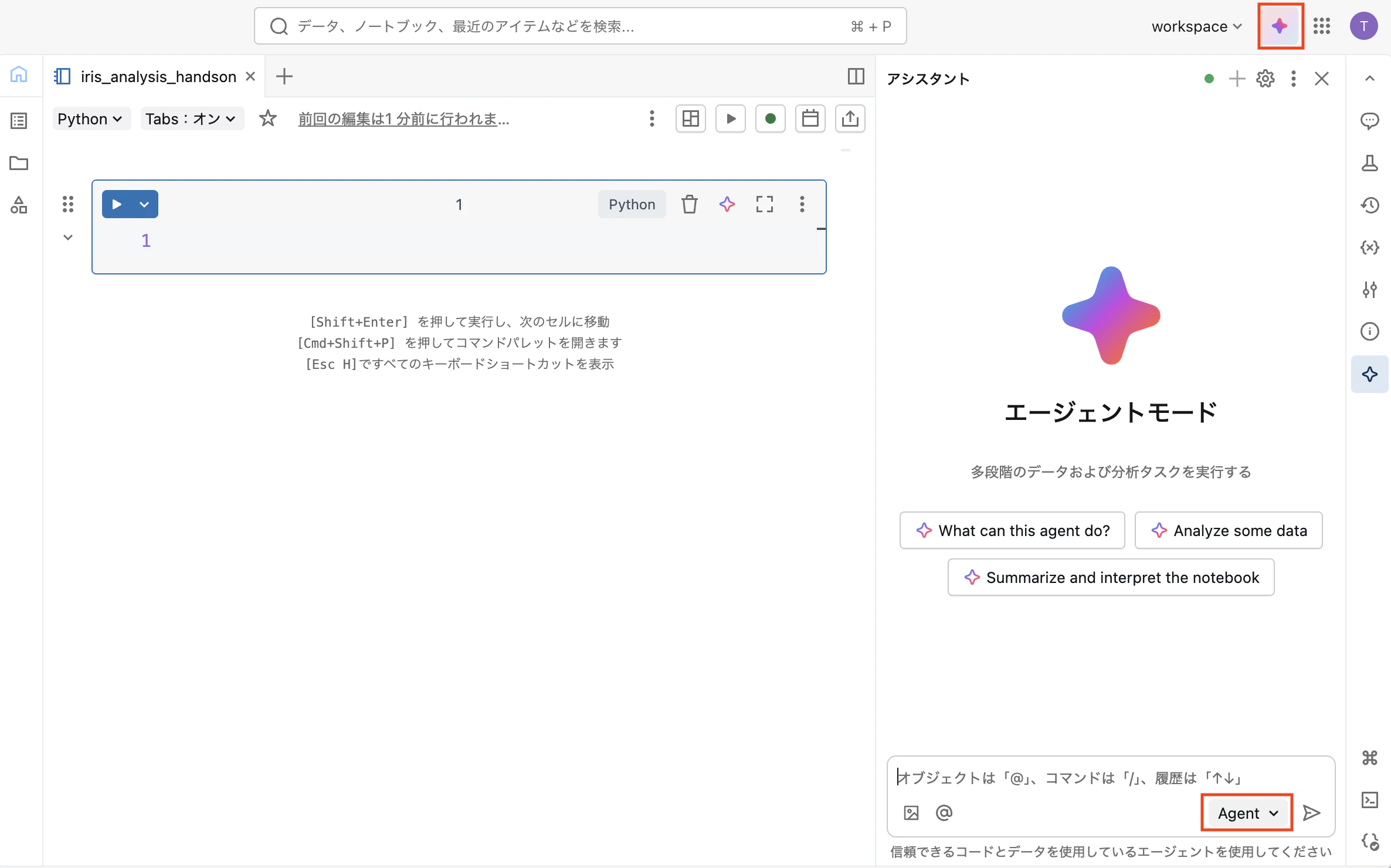Open the terminal panel from the right sidebar
1391x868 pixels.
click(x=1370, y=799)
